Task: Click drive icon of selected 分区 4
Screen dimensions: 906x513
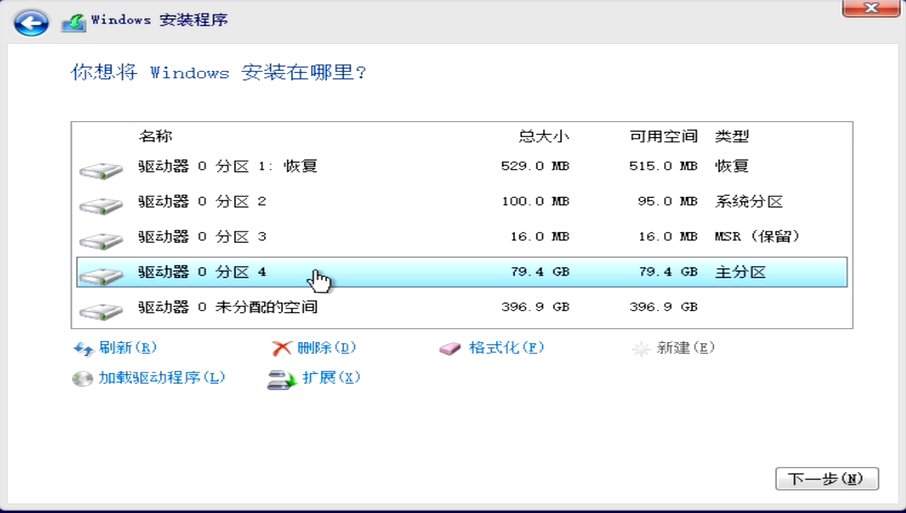Action: (x=101, y=276)
